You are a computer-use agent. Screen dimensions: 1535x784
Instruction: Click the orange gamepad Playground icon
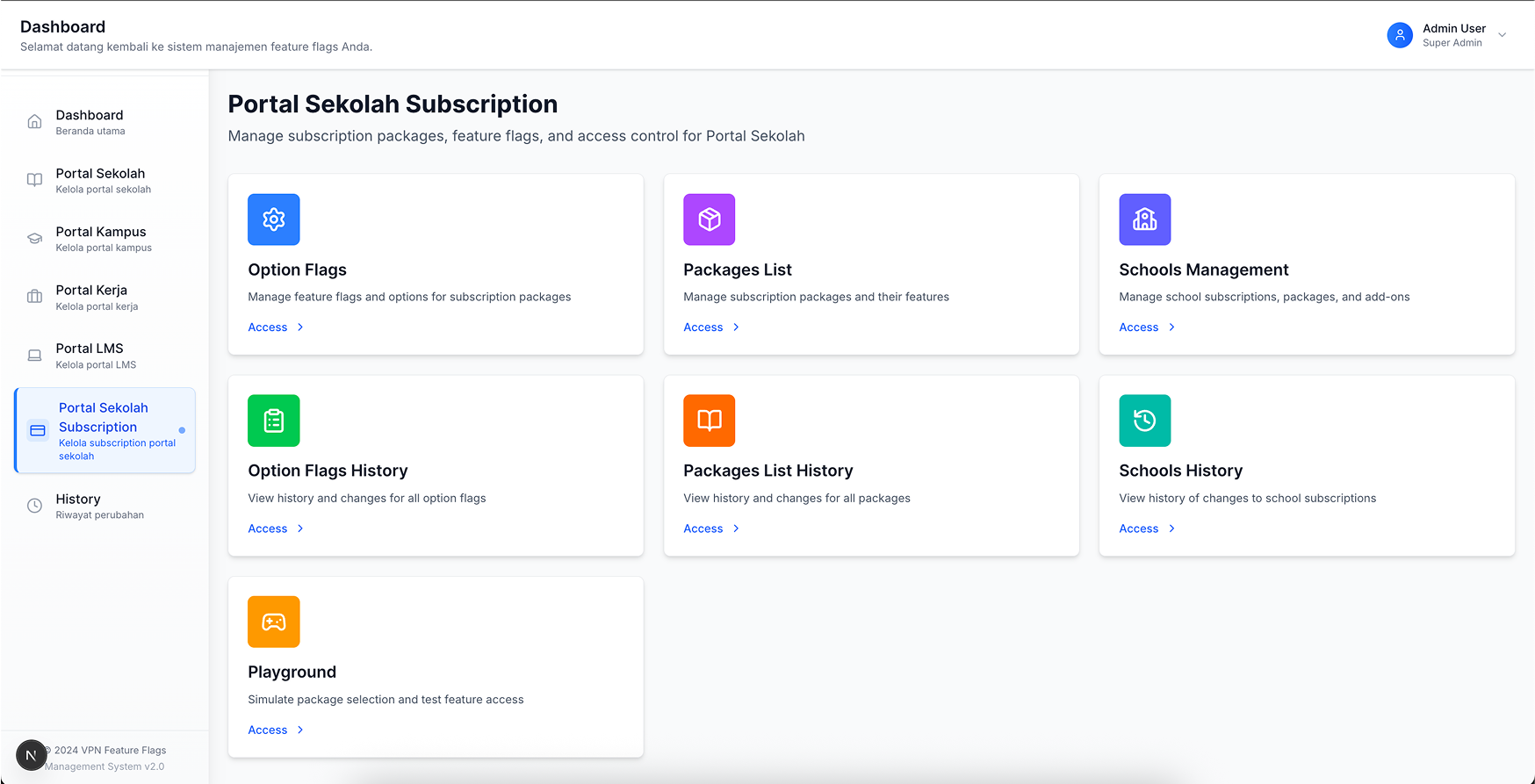(274, 622)
